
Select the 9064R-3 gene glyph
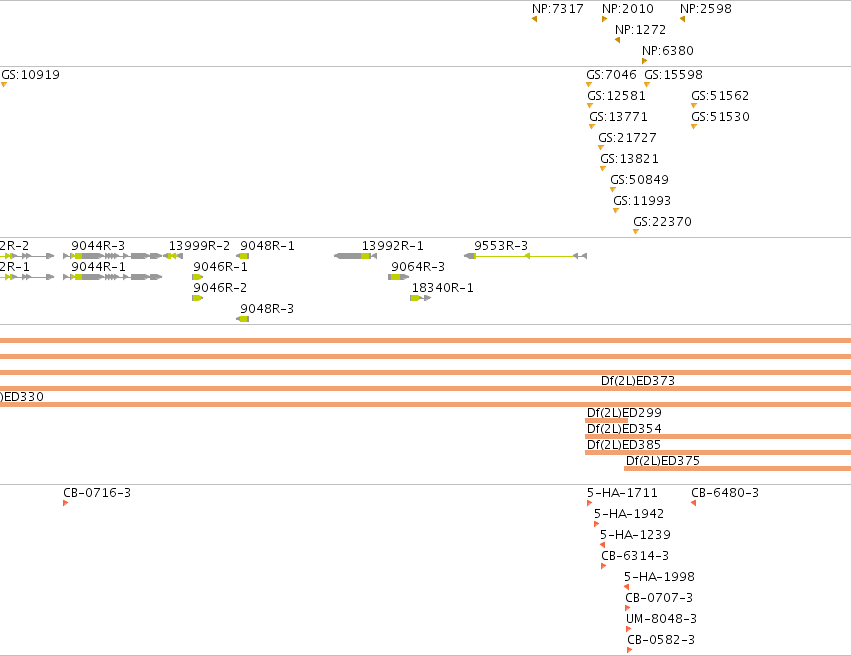pos(398,277)
